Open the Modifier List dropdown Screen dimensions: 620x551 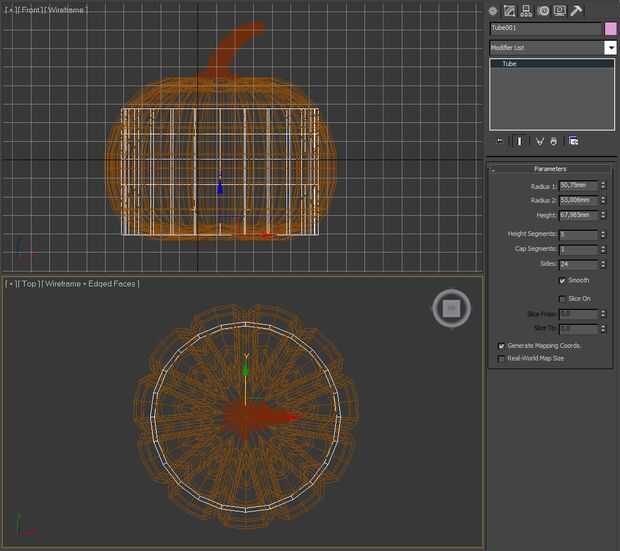[610, 47]
